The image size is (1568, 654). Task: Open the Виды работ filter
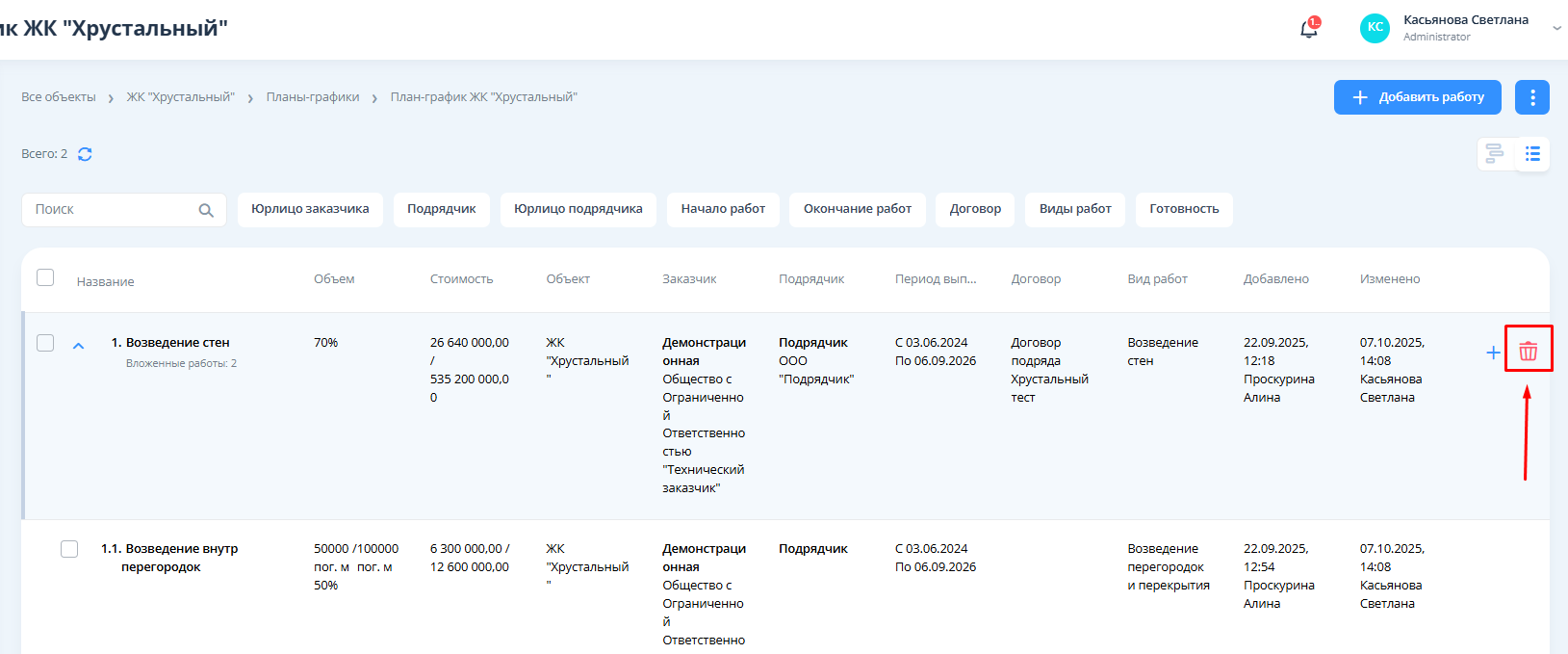(1074, 209)
